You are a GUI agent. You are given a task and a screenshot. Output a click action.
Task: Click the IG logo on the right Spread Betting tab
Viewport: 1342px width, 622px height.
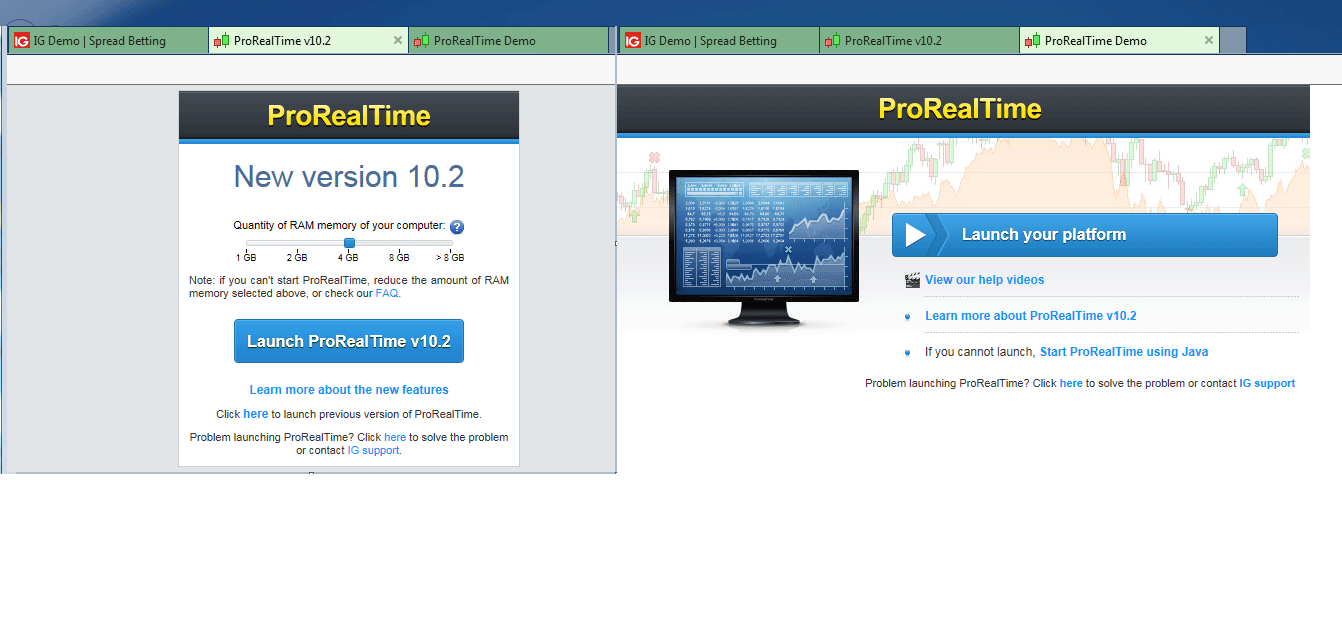click(634, 40)
